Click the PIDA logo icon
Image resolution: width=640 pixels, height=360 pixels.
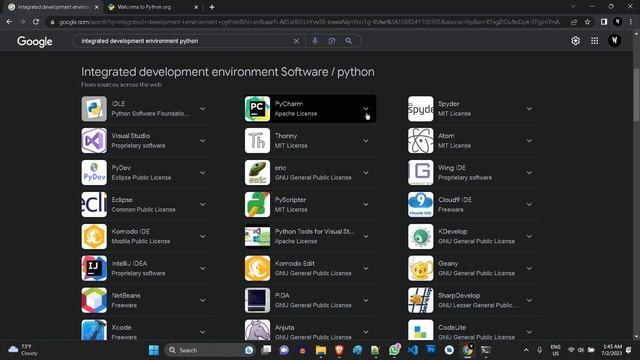[257, 300]
